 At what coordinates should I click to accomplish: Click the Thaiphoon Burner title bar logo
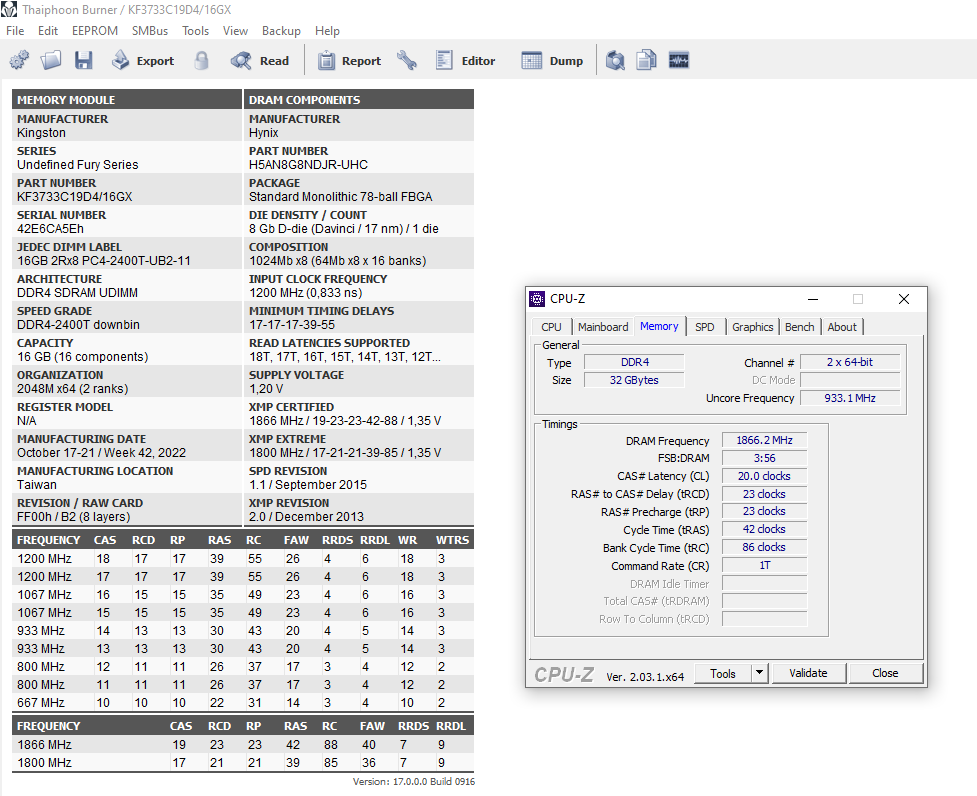click(9, 9)
